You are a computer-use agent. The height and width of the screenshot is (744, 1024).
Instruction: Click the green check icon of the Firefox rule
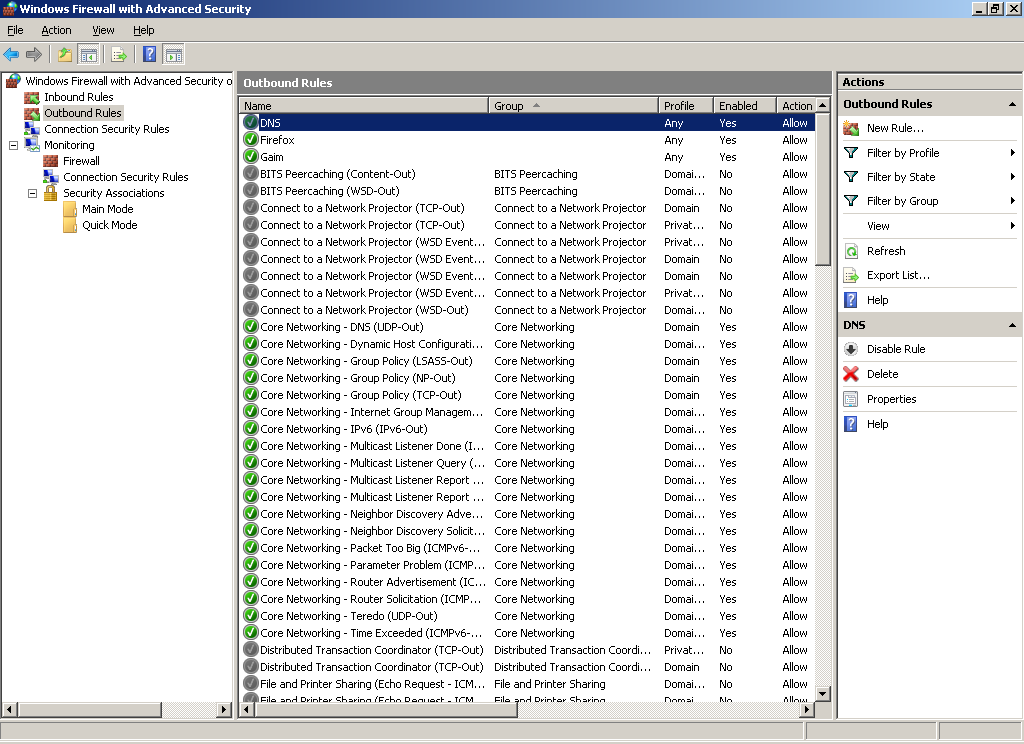(x=250, y=139)
